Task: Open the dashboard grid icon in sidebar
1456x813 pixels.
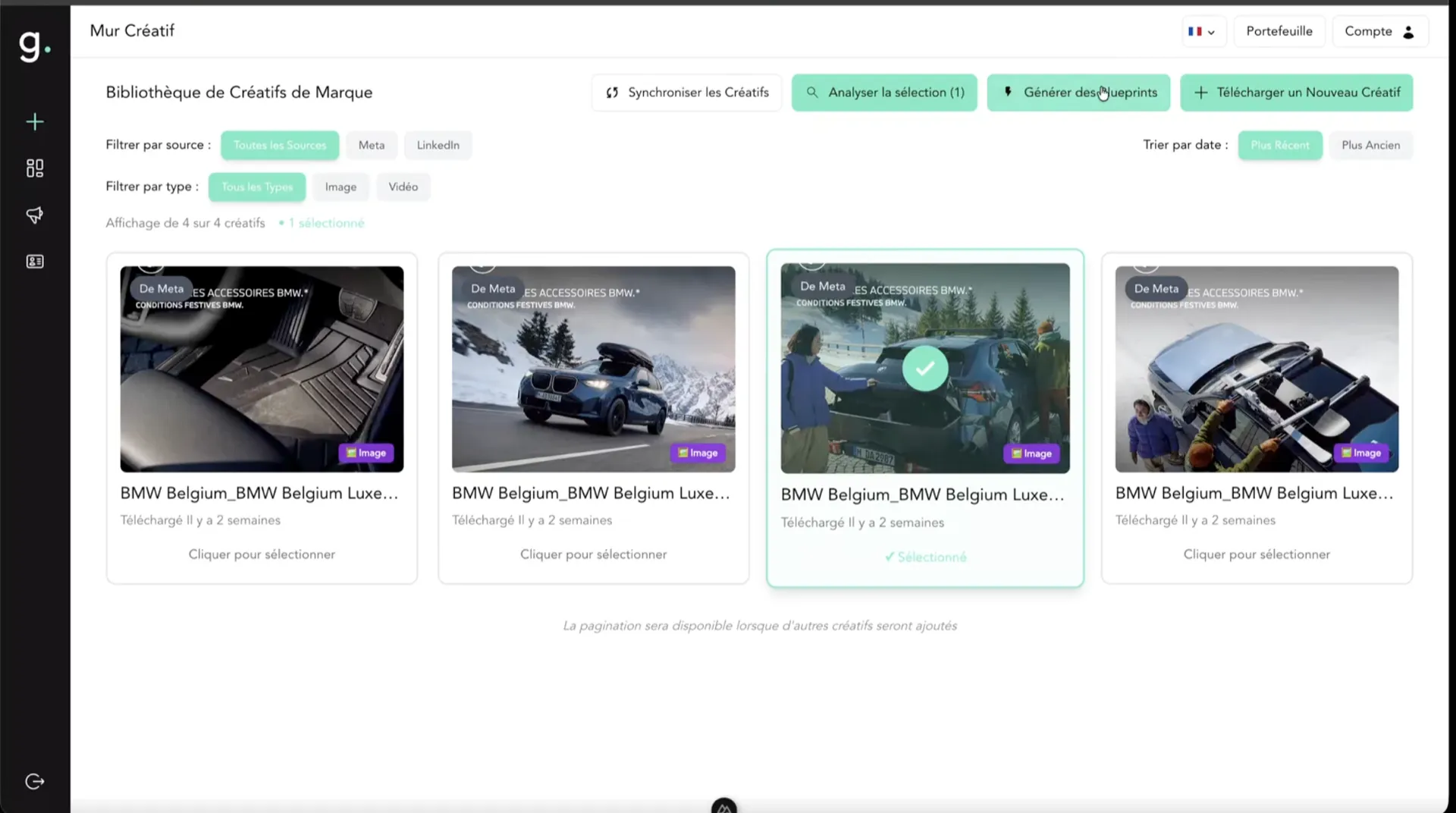Action: pos(35,168)
